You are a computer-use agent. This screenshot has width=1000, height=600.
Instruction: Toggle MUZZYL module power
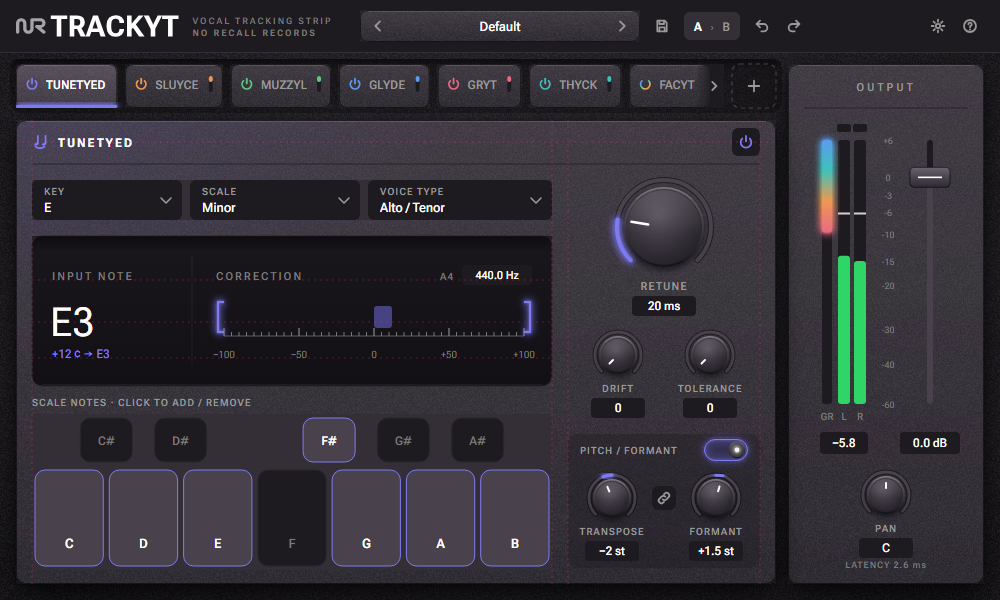click(247, 84)
